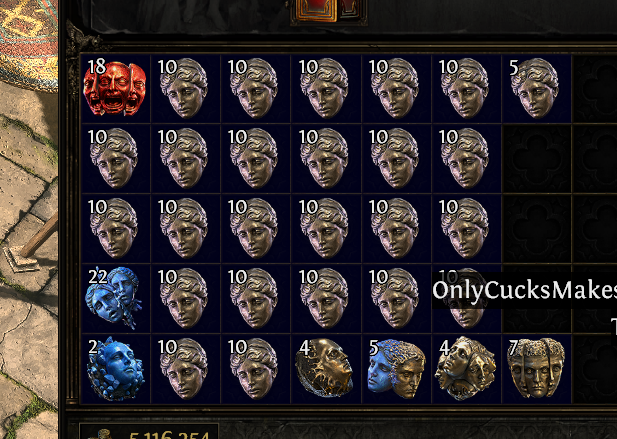Click empty slot below the 5-count bronze head
The width and height of the screenshot is (617, 439).
536,159
